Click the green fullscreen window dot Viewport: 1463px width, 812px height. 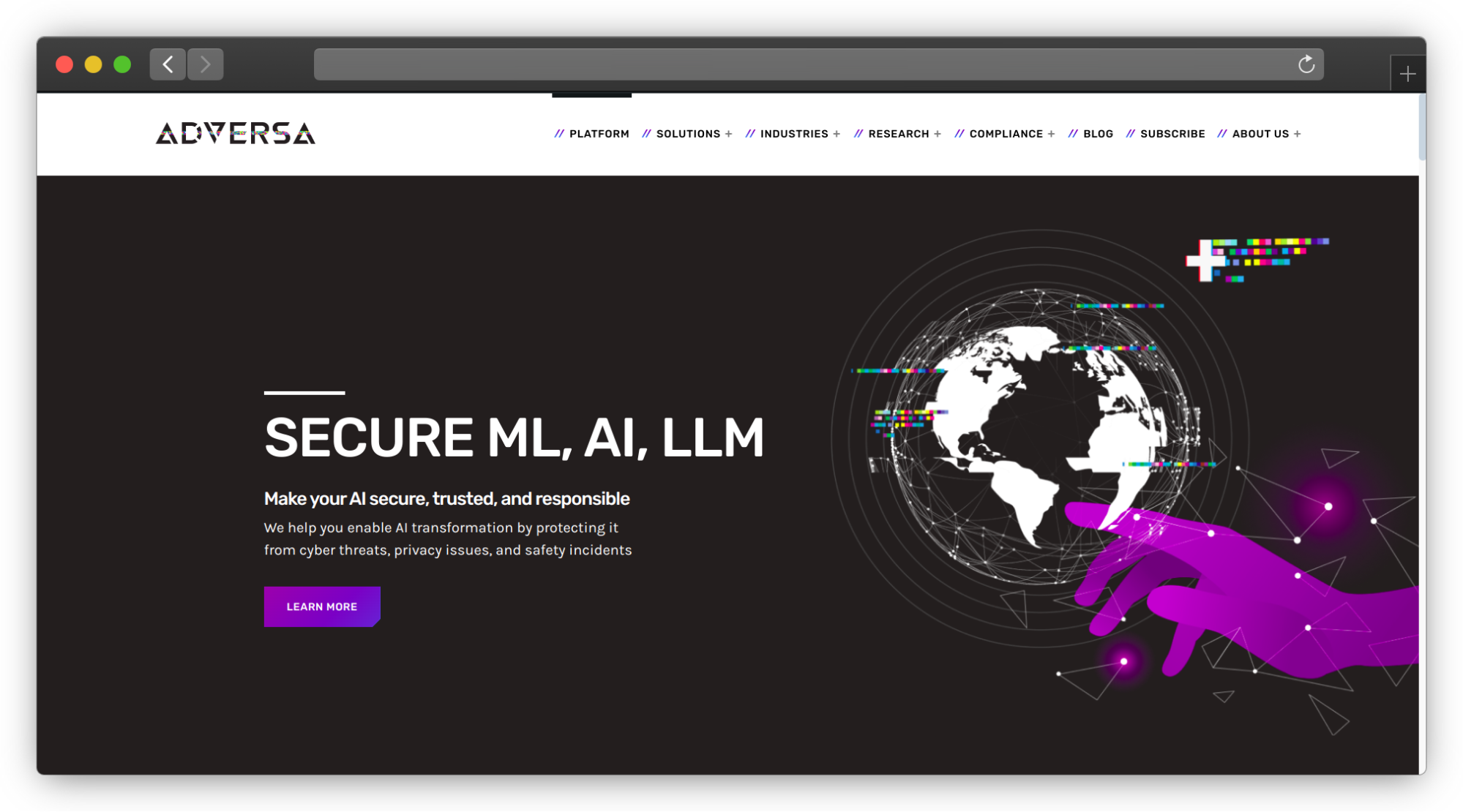pyautogui.click(x=122, y=64)
